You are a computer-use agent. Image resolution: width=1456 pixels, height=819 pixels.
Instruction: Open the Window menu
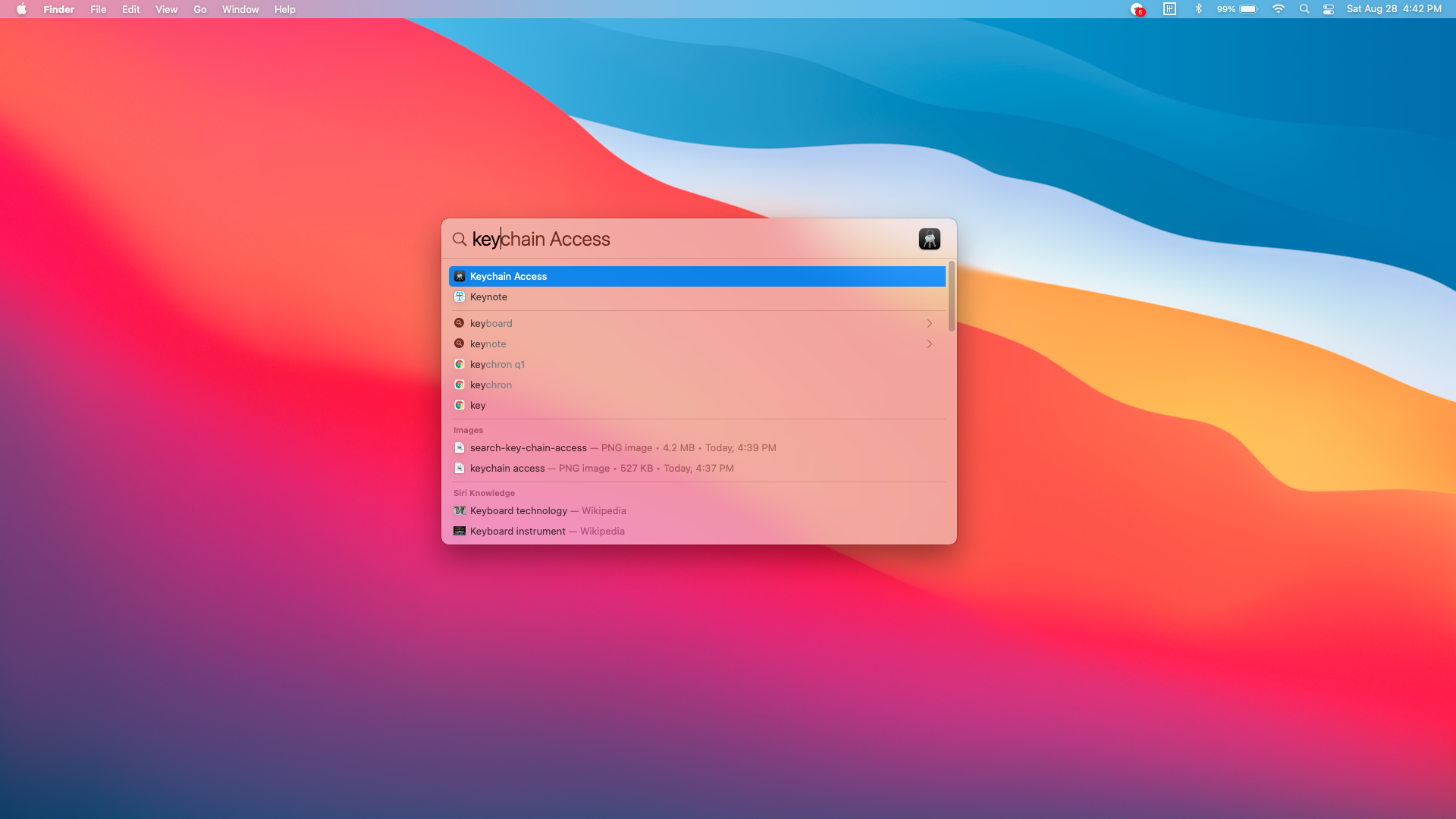click(x=240, y=9)
